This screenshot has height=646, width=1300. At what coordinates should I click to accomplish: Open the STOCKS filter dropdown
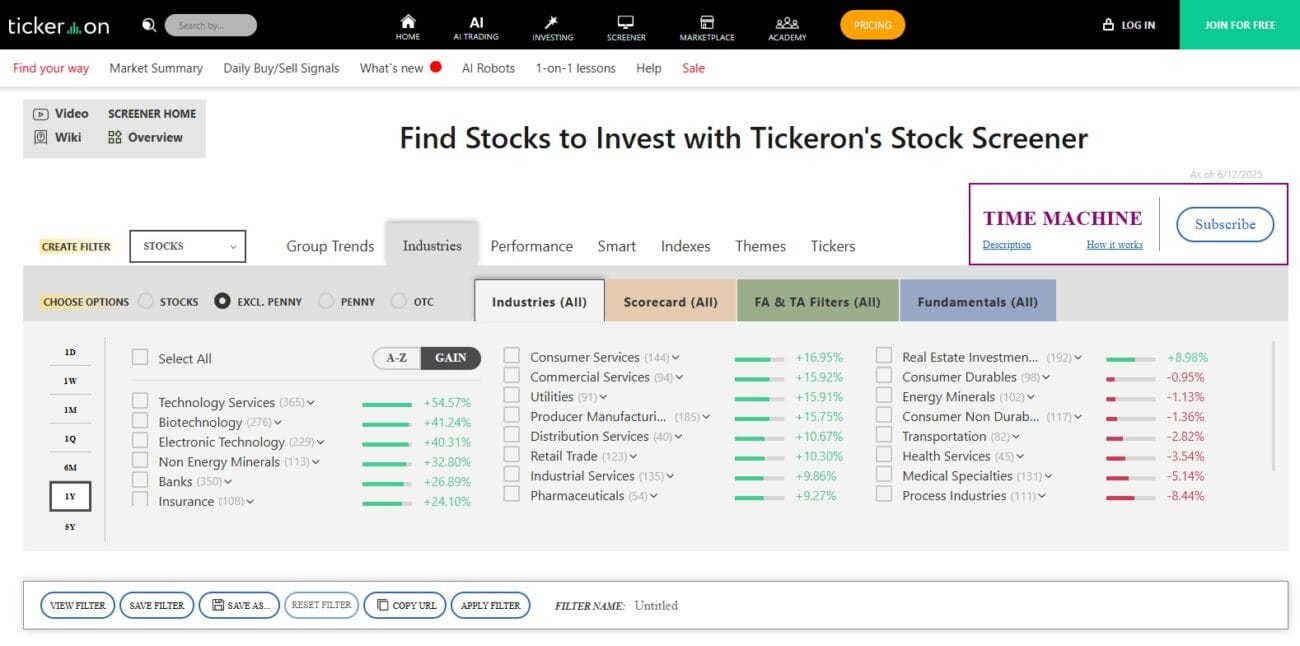[187, 246]
